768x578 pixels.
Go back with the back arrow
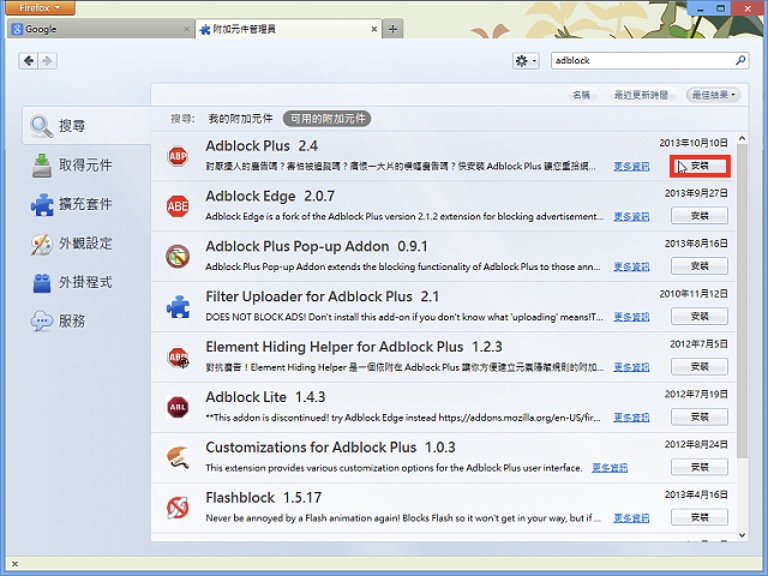(x=28, y=61)
